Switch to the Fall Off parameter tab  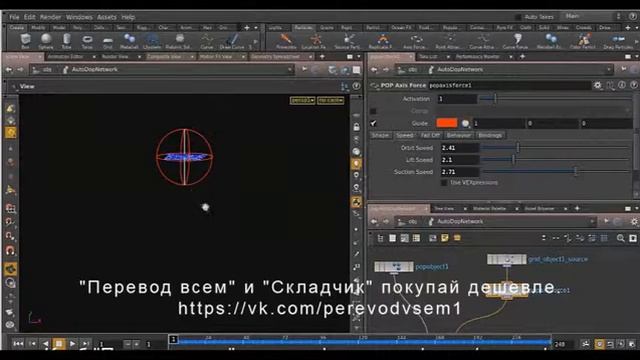[x=430, y=135]
